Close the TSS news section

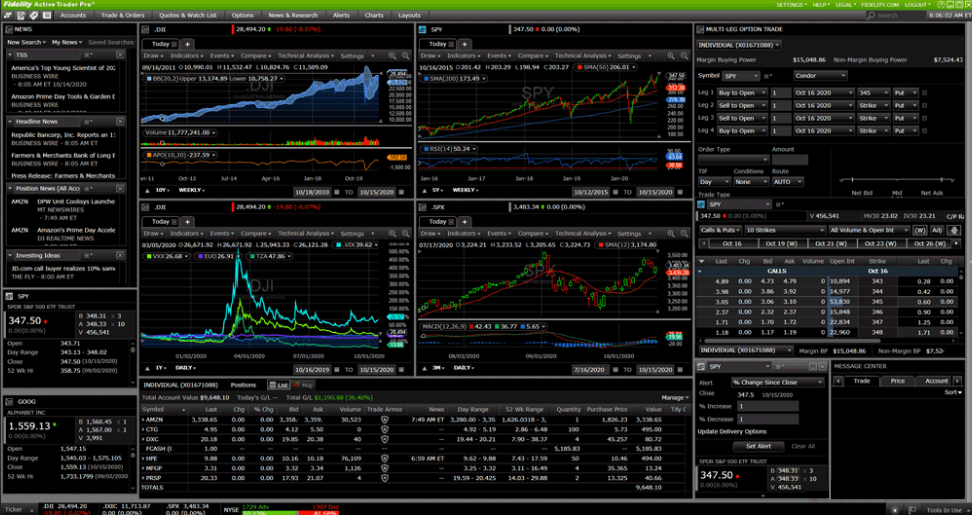click(120, 55)
